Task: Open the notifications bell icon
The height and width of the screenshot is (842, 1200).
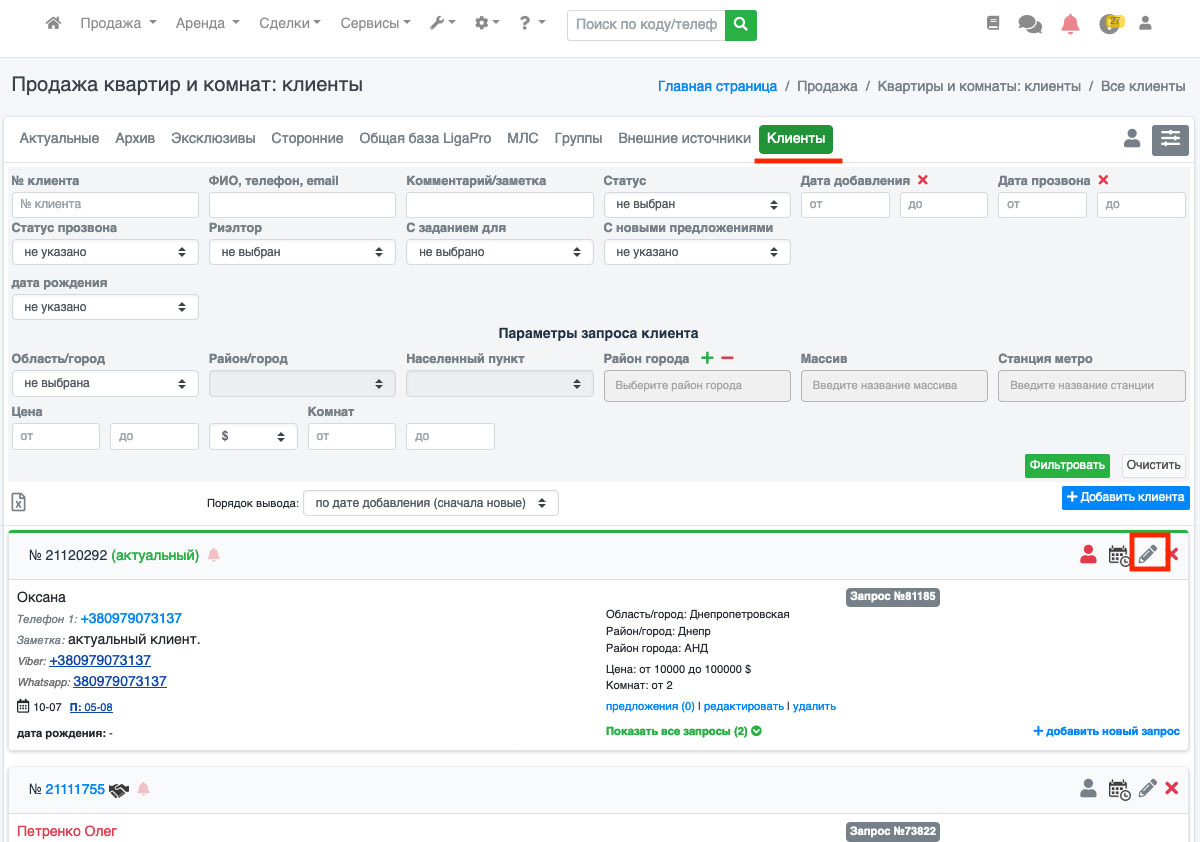Action: coord(1070,24)
